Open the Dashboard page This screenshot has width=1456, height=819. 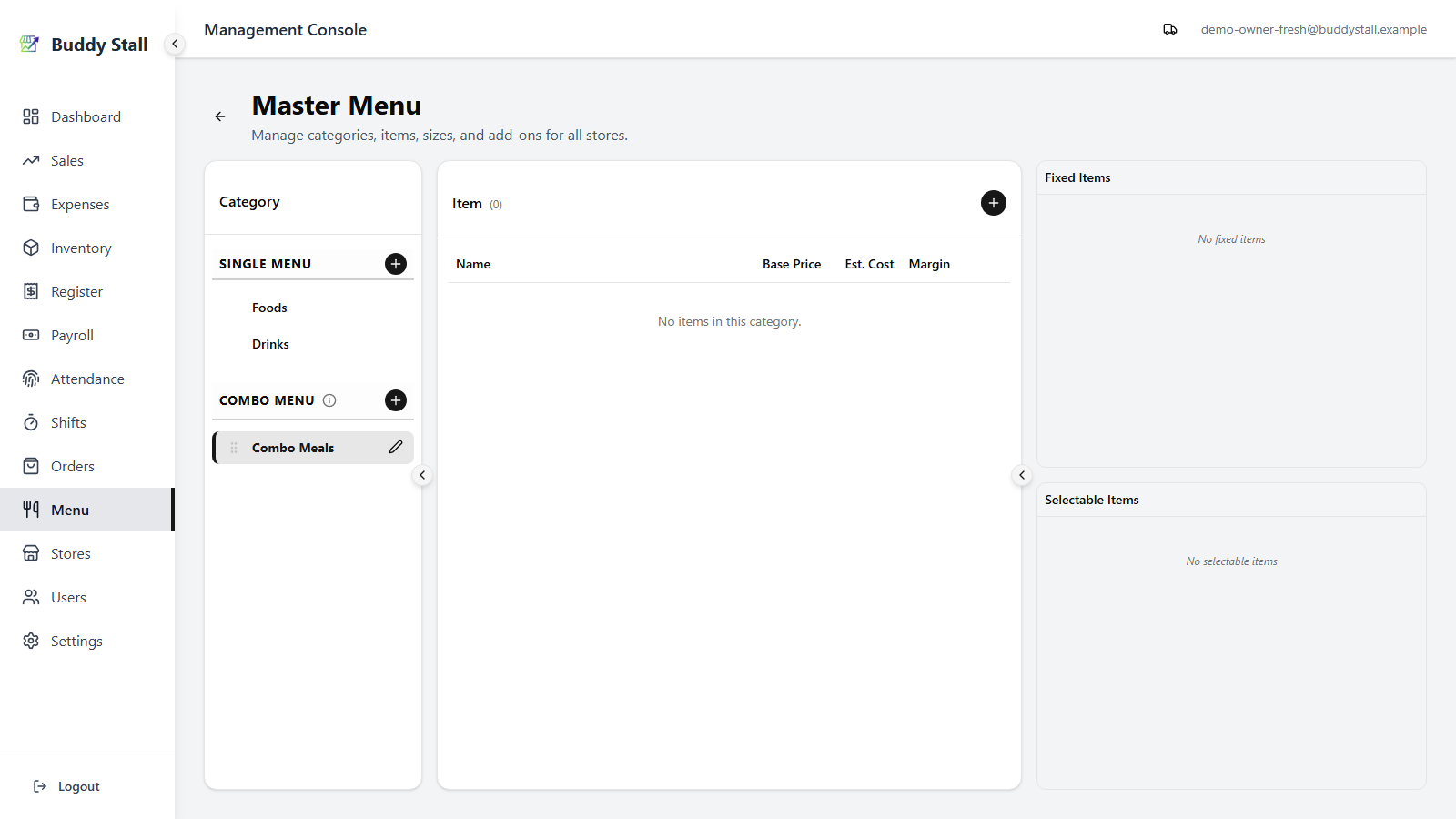click(86, 116)
